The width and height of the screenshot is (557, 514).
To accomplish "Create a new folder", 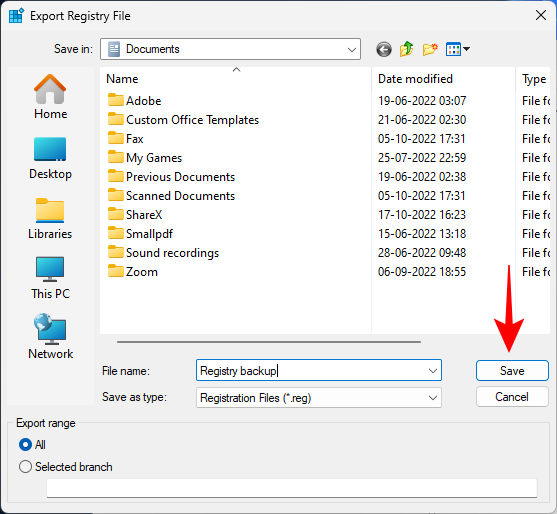I will click(429, 49).
